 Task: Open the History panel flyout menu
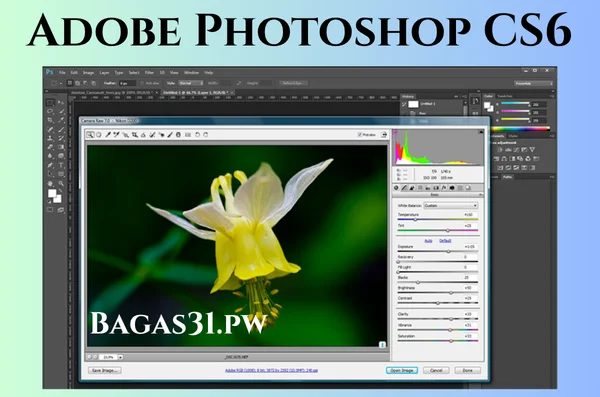coord(464,96)
